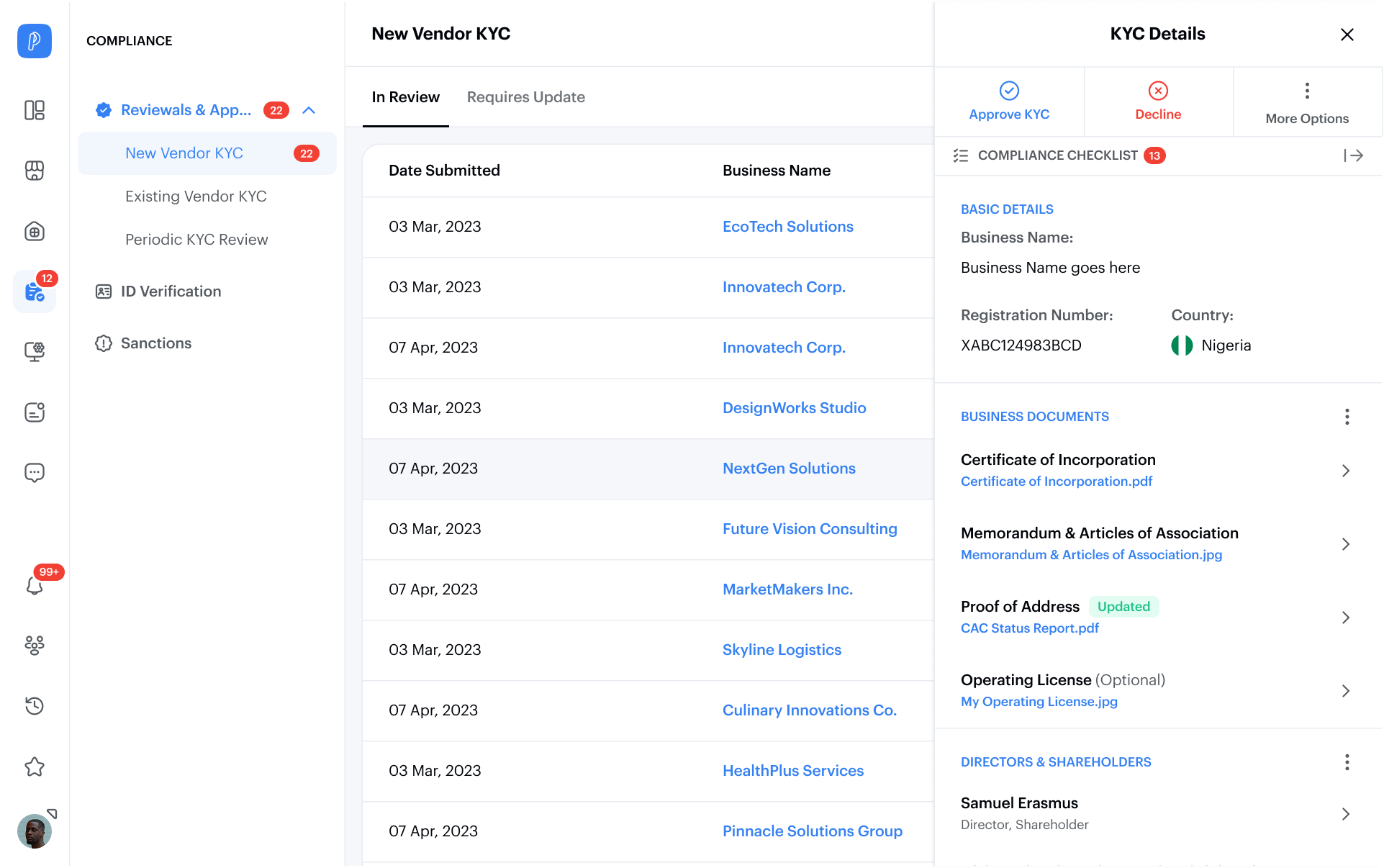Open Innovatech Corp. row dated 07 Apr
This screenshot has width=1384, height=868.
[x=783, y=348]
